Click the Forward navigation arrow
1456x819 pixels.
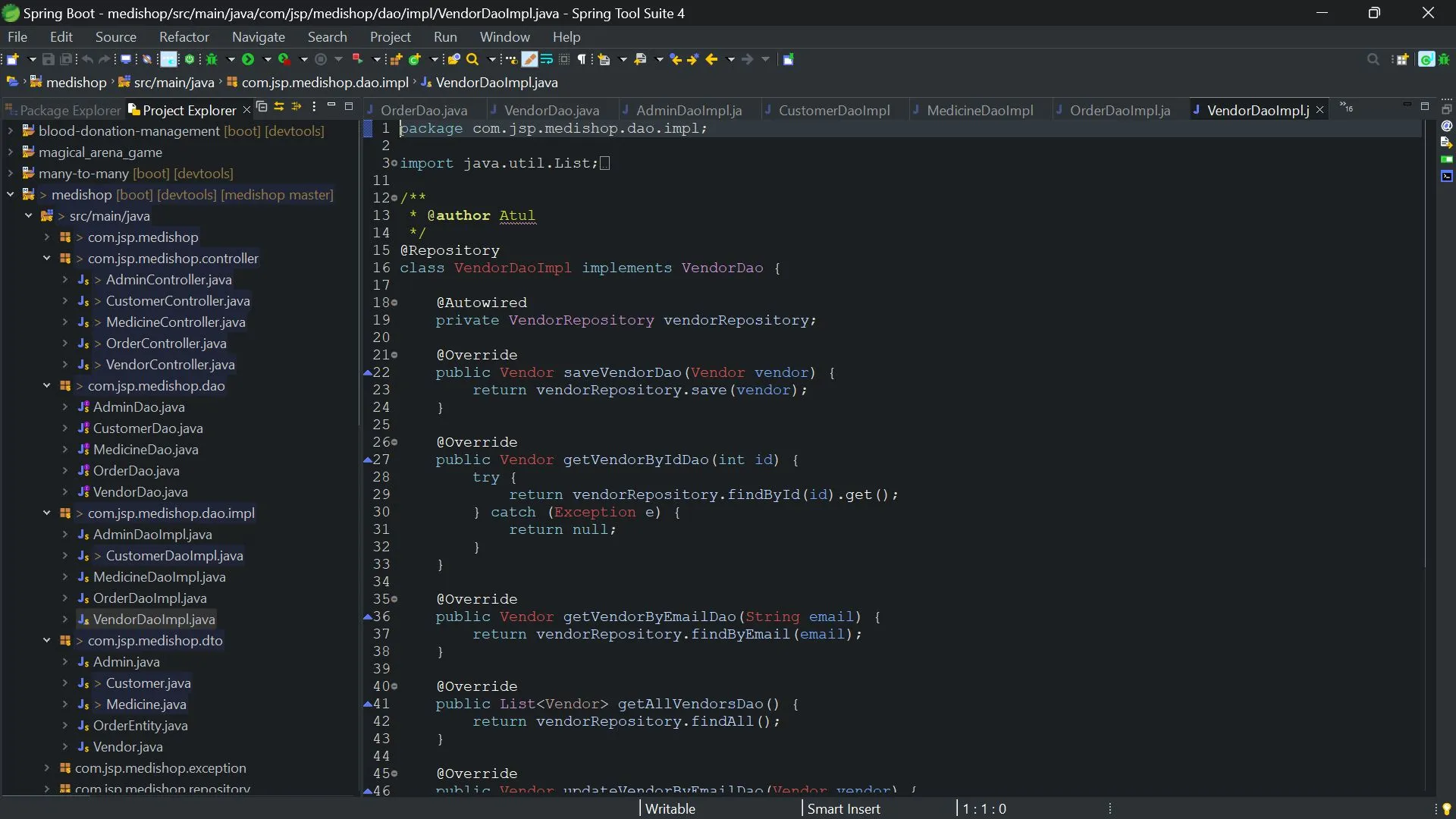coord(748,59)
